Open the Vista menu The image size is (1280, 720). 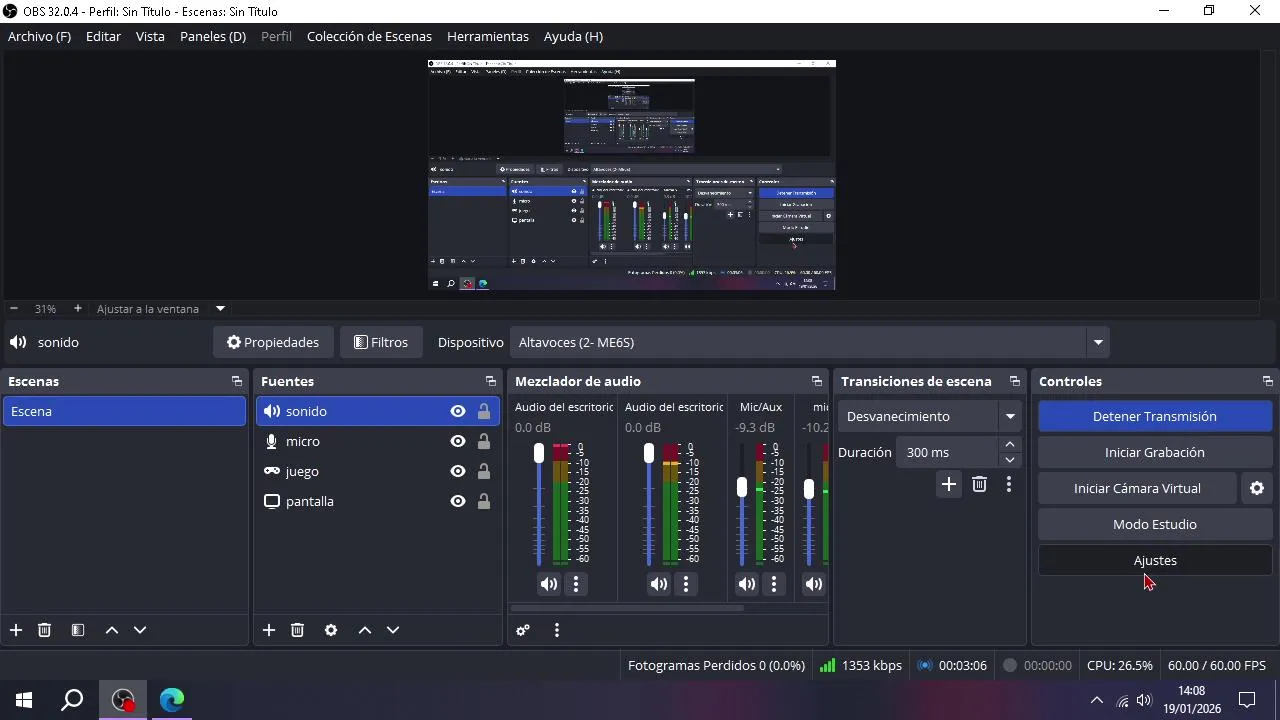click(150, 36)
